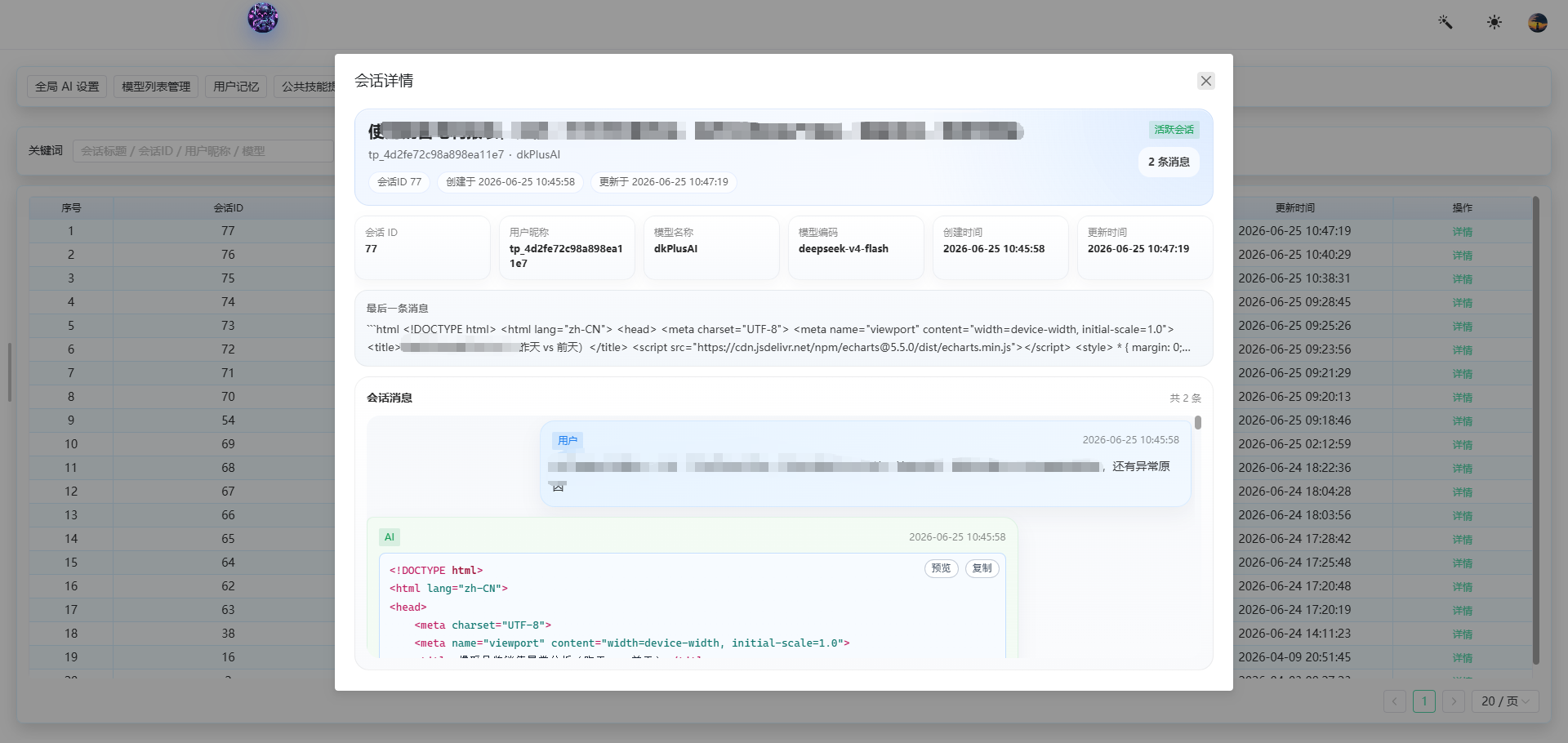Open the 用户记忆 tab
The image size is (1568, 743).
tap(236, 87)
